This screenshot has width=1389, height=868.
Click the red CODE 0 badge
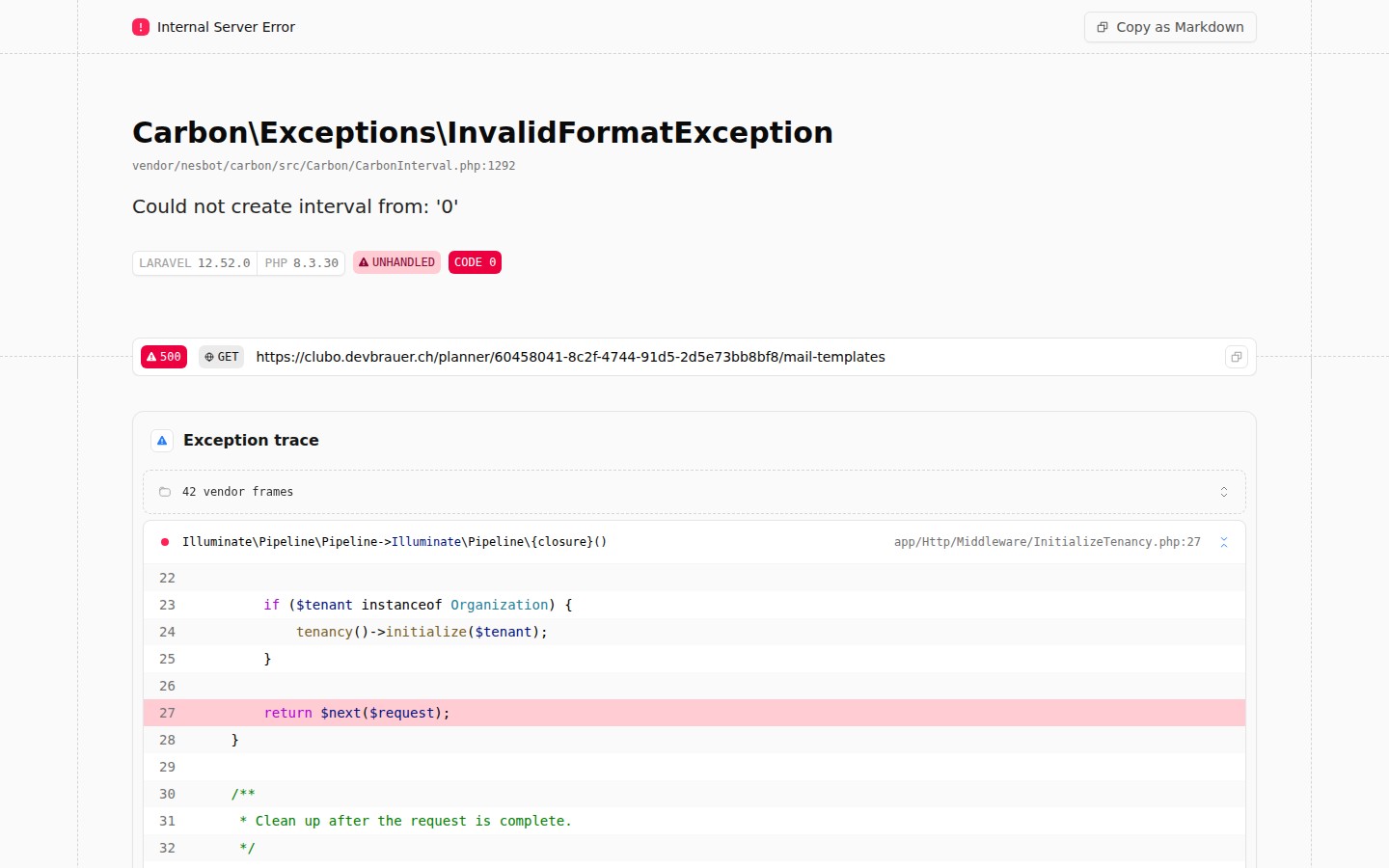point(475,262)
